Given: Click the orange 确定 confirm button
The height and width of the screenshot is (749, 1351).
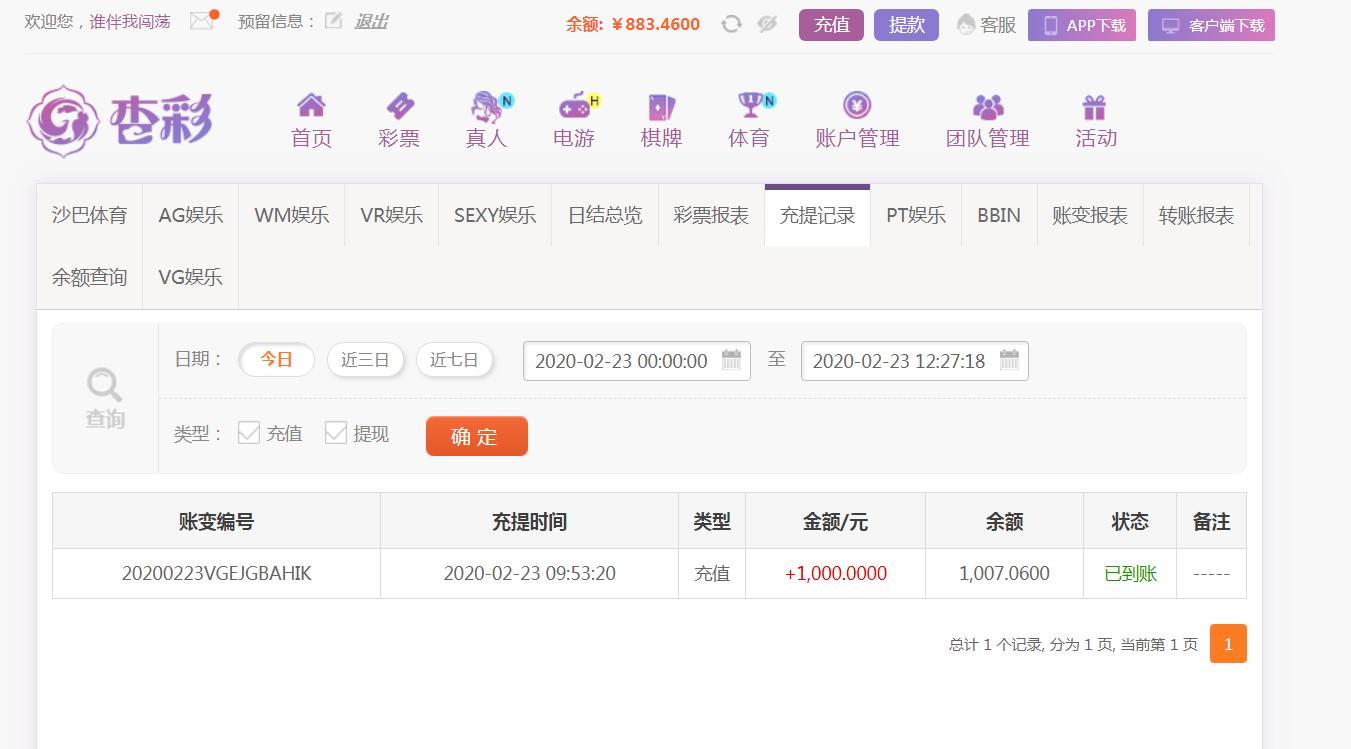Looking at the screenshot, I should point(477,436).
